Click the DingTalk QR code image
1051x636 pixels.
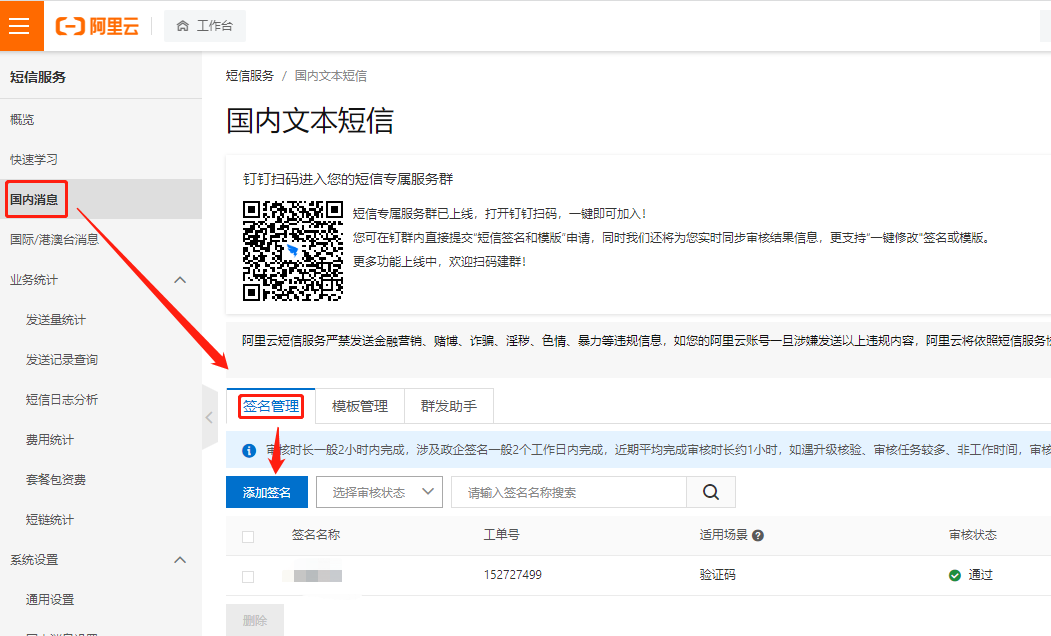[x=293, y=251]
